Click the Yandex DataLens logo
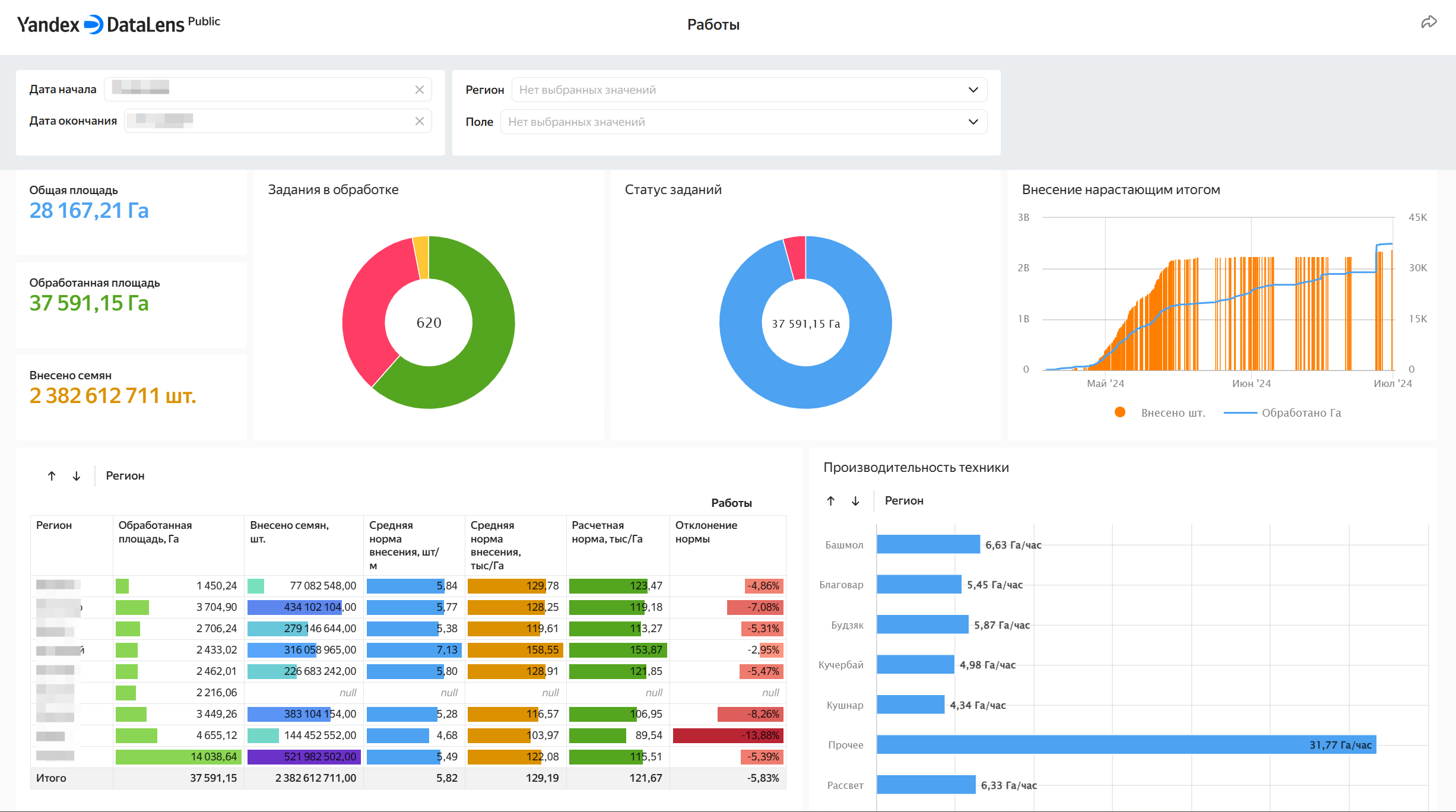The height and width of the screenshot is (812, 1456). pos(101,24)
